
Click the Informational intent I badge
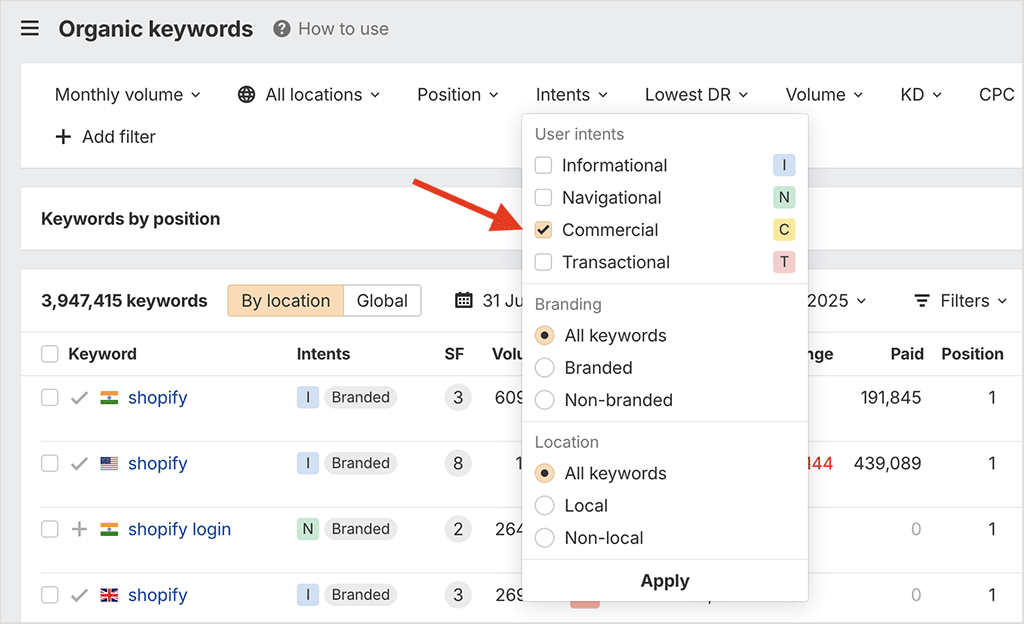coord(784,165)
